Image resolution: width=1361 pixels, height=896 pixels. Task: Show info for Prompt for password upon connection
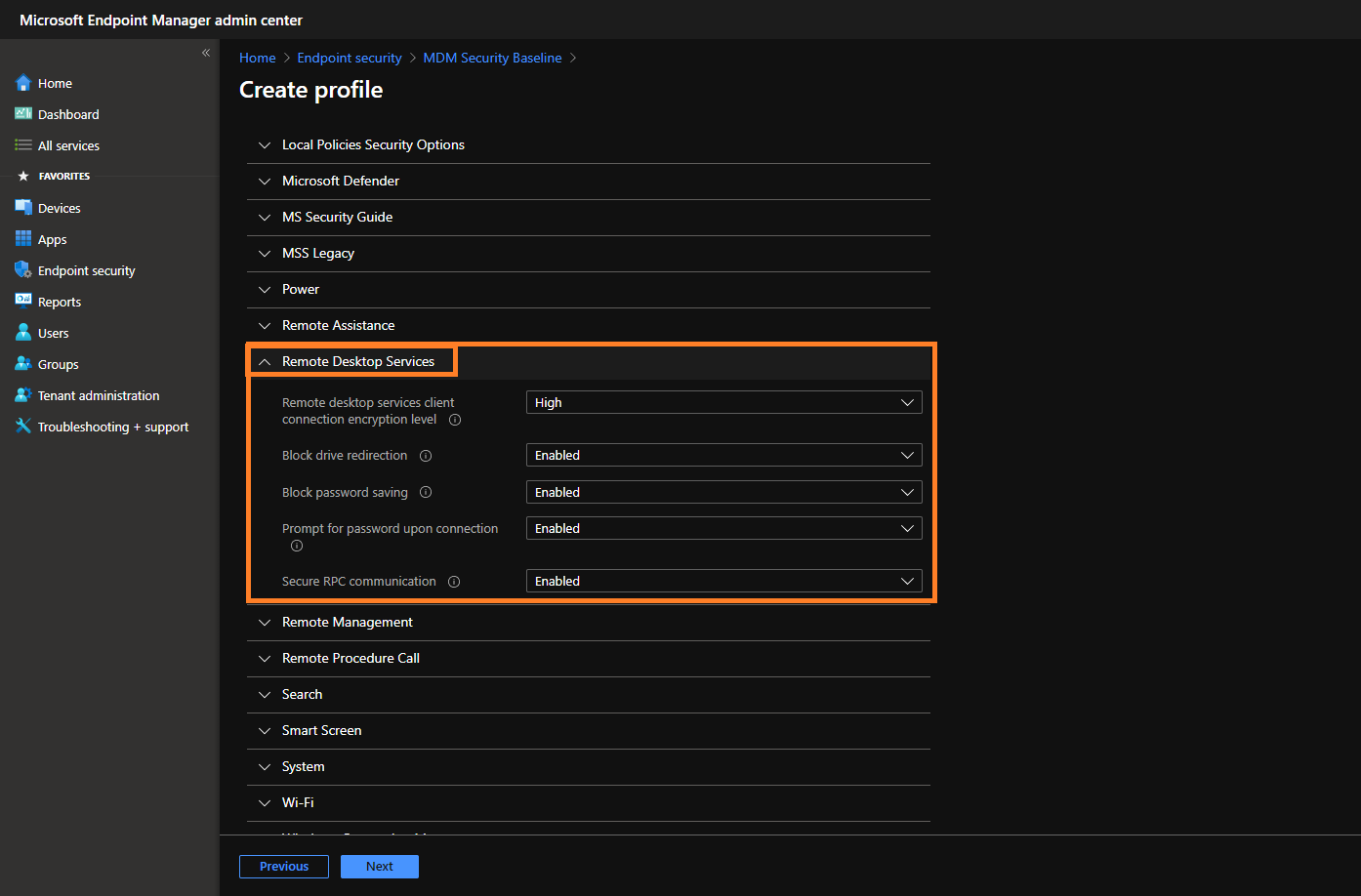tap(297, 546)
